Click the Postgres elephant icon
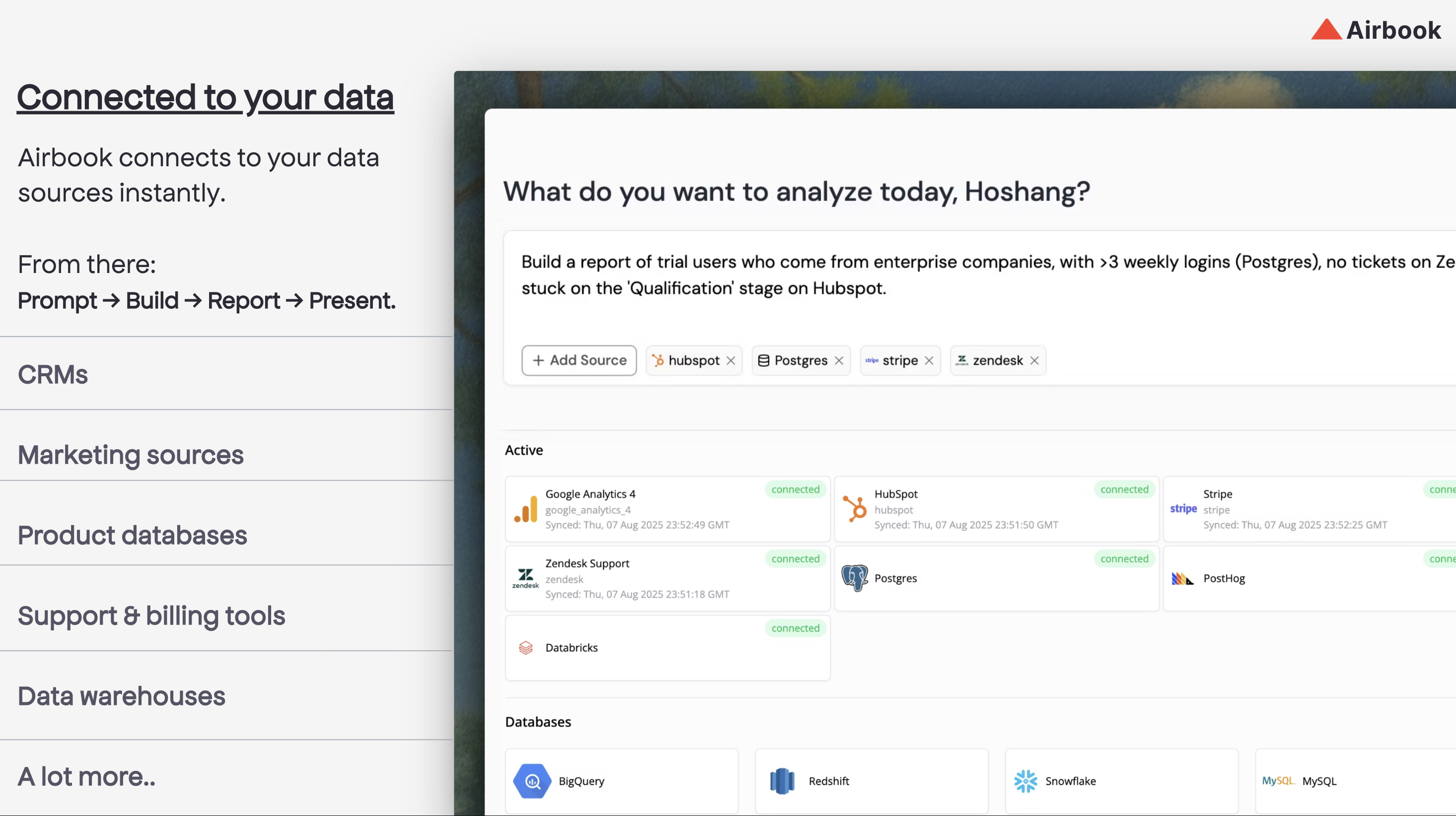 [855, 578]
